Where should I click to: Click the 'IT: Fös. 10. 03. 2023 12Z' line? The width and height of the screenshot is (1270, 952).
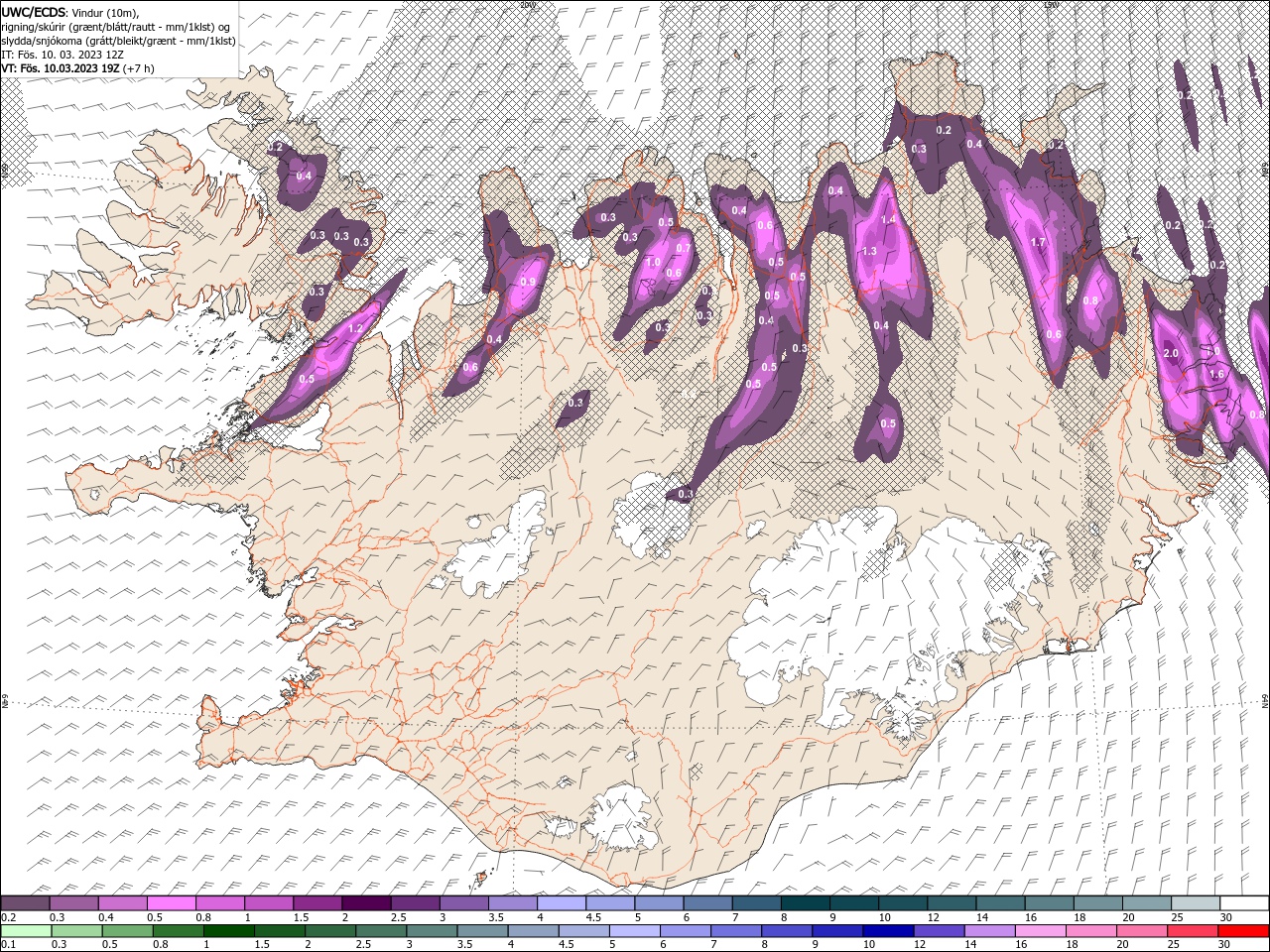[x=62, y=54]
